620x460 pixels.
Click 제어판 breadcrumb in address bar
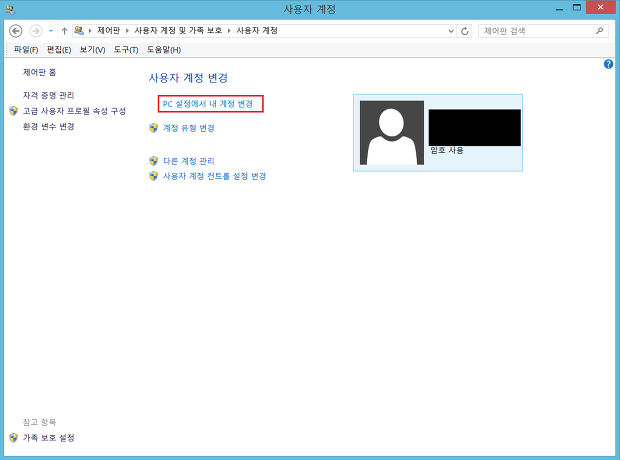coord(109,30)
